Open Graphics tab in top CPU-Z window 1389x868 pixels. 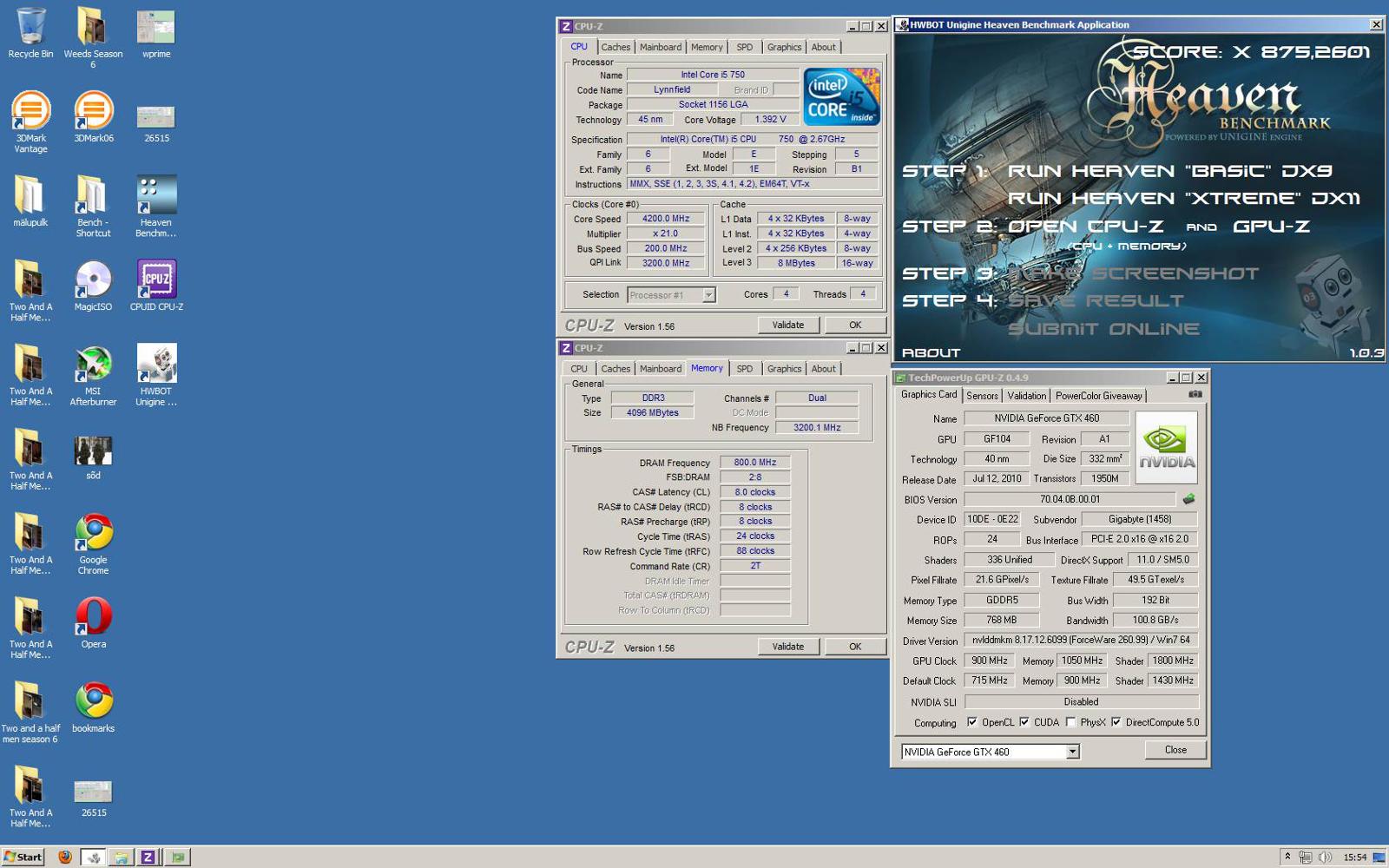coord(784,48)
